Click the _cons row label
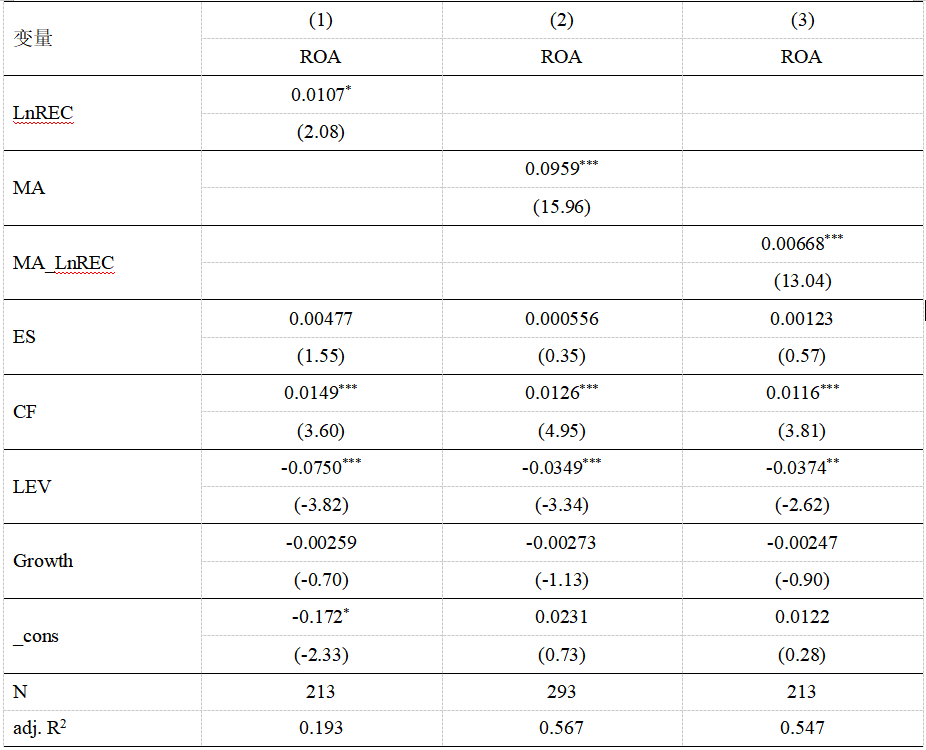Image resolution: width=926 pixels, height=750 pixels. click(36, 636)
